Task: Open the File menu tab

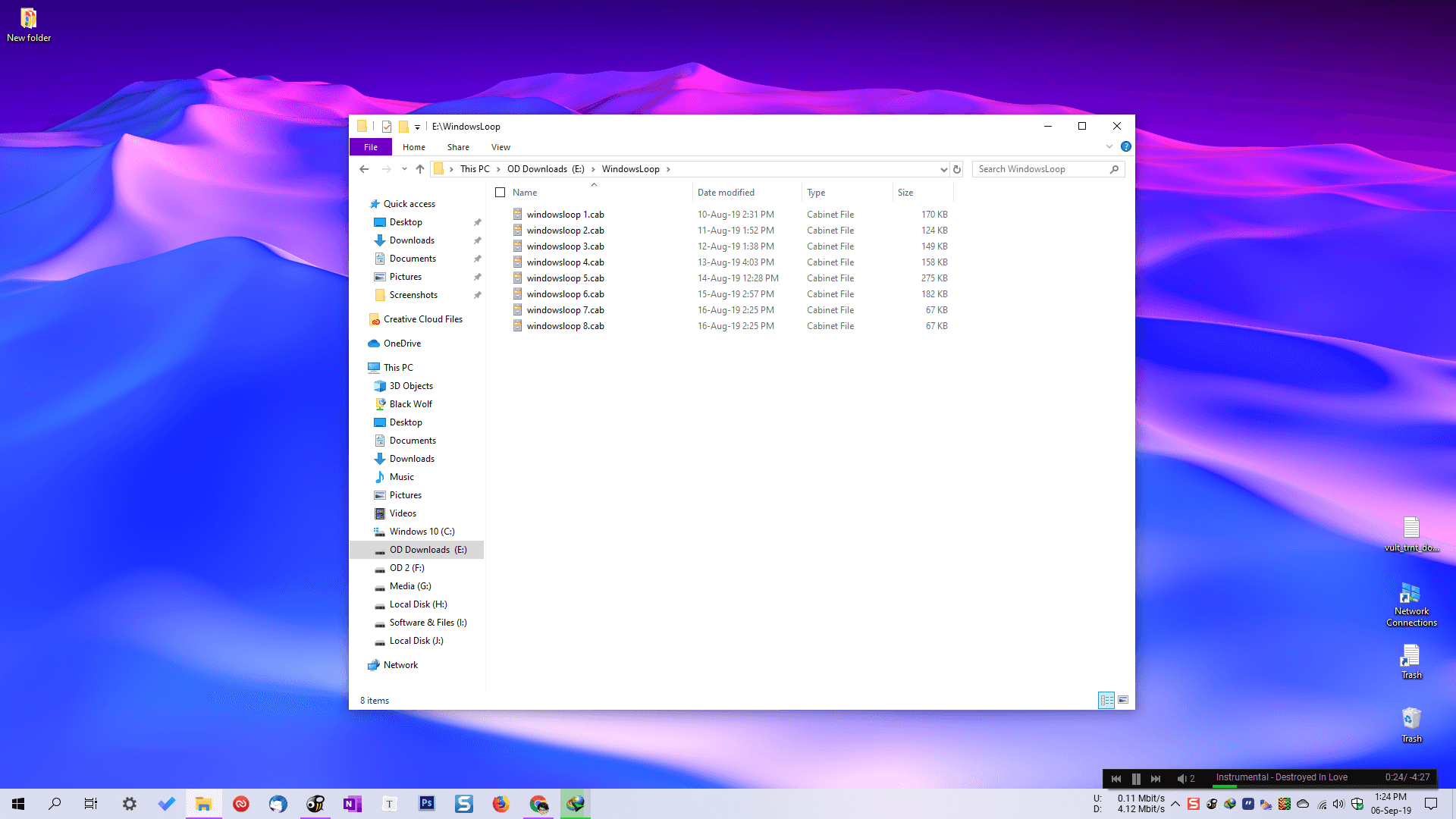Action: (x=371, y=147)
